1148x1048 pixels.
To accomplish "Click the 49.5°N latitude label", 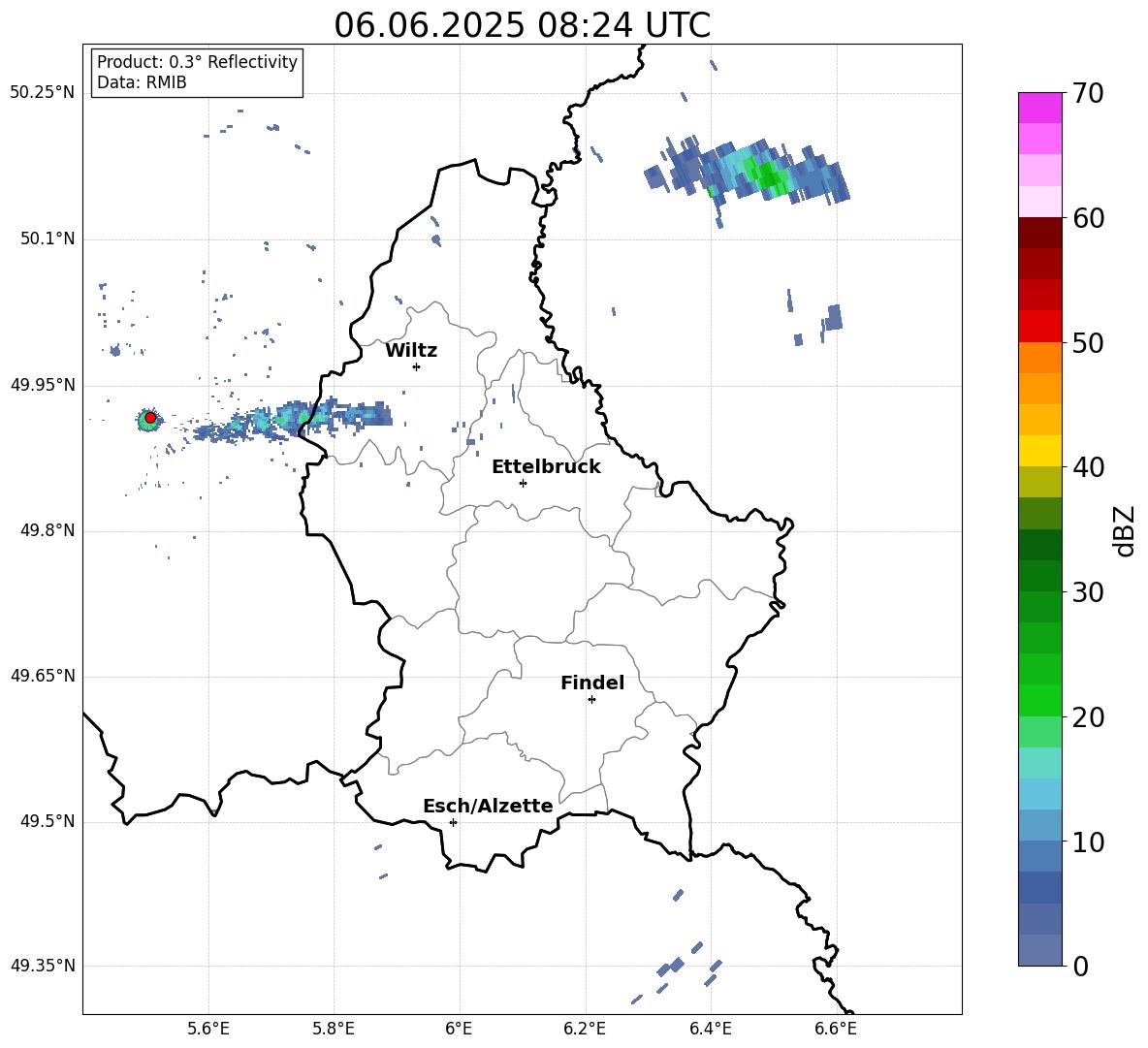I will (48, 821).
